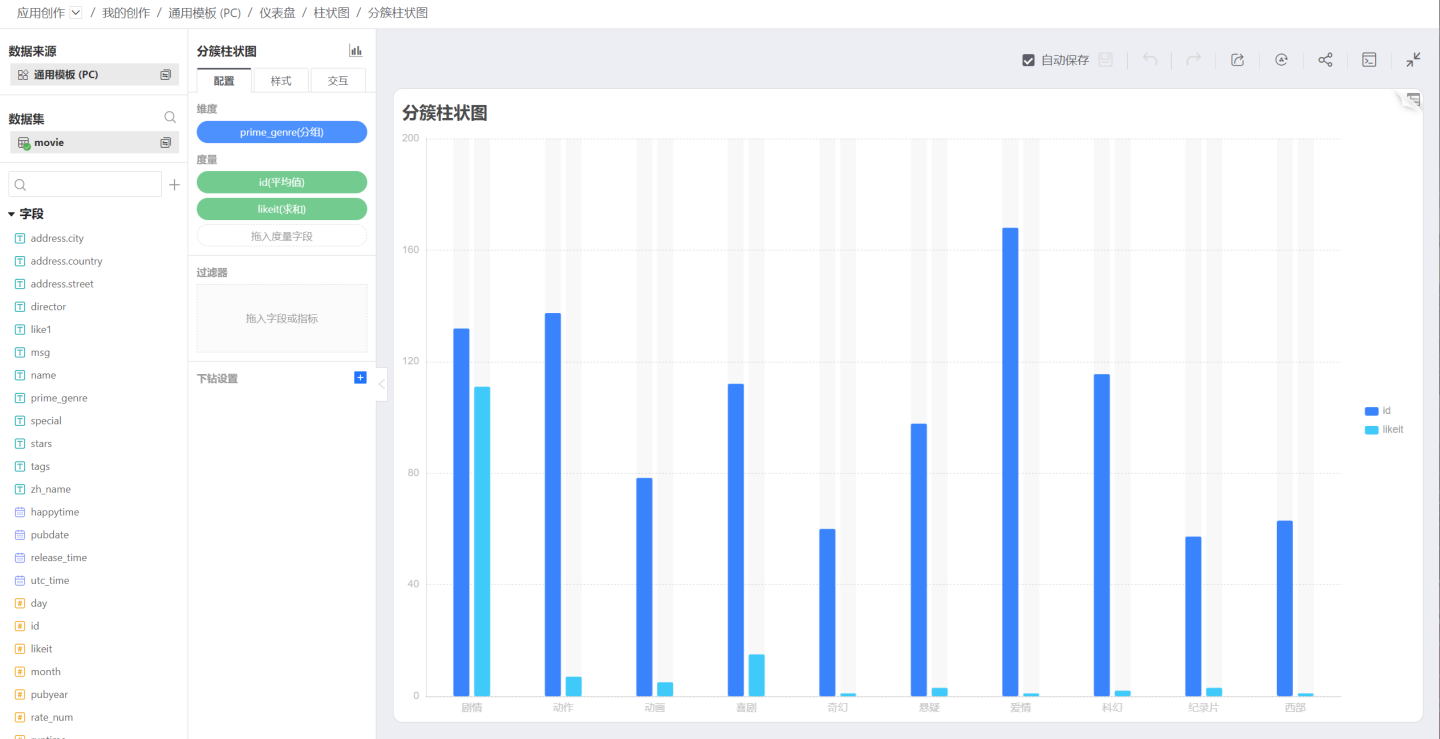
Task: Click the collapse fullscreen arrows icon
Action: (1413, 60)
